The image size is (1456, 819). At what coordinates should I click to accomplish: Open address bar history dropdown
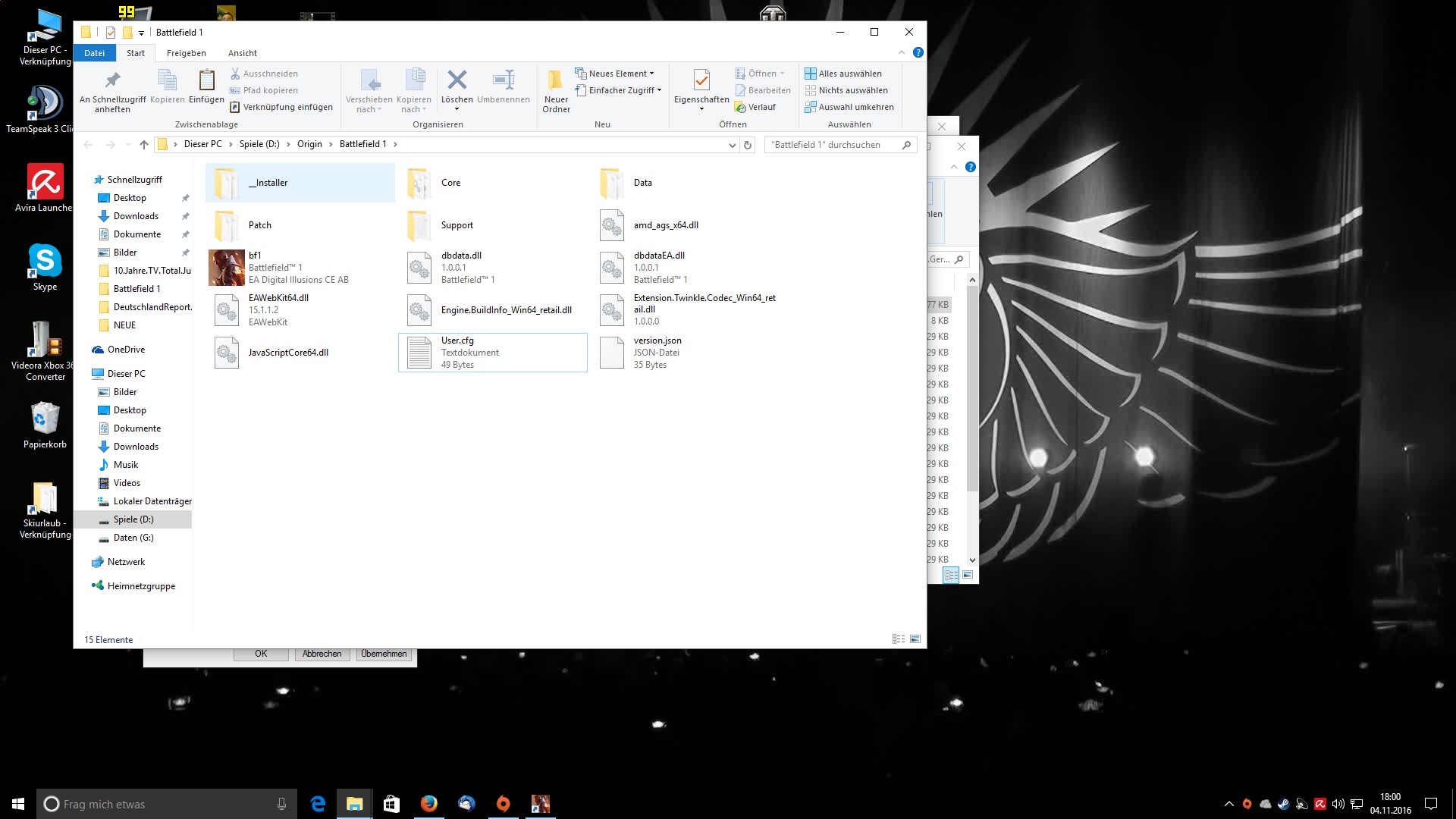tap(732, 145)
